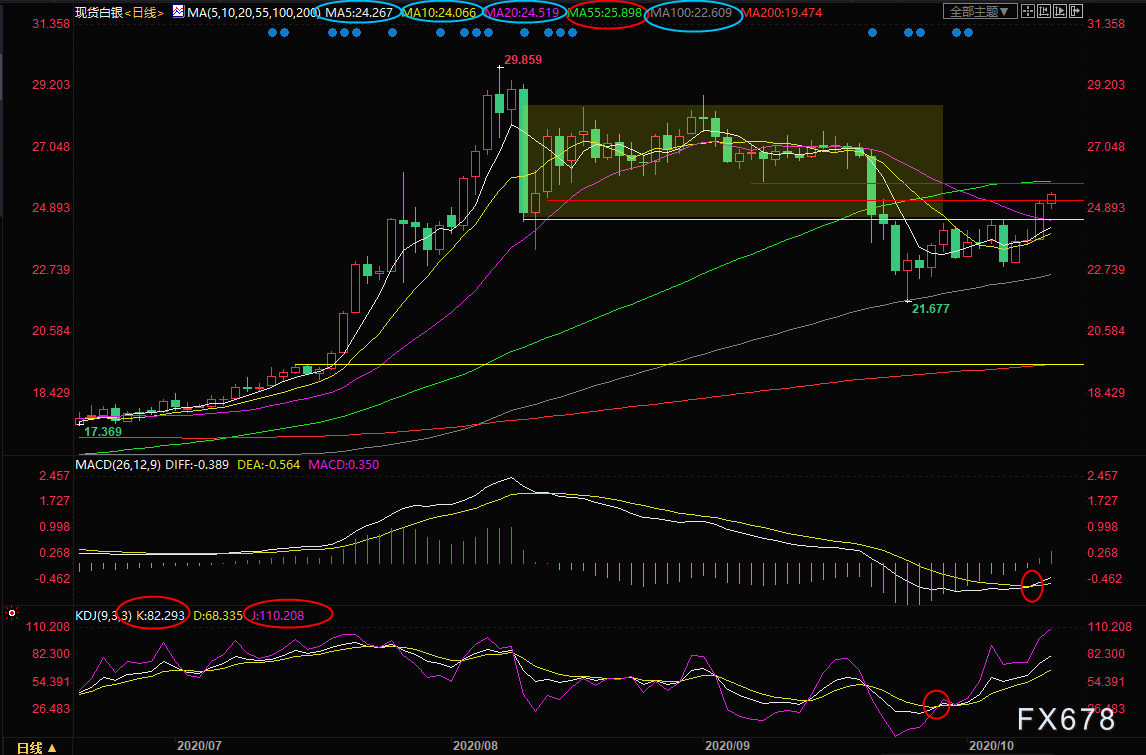Screen dimensions: 1146x755
Task: Click the play-style icon in top-right toolbar
Action: click(1061, 12)
